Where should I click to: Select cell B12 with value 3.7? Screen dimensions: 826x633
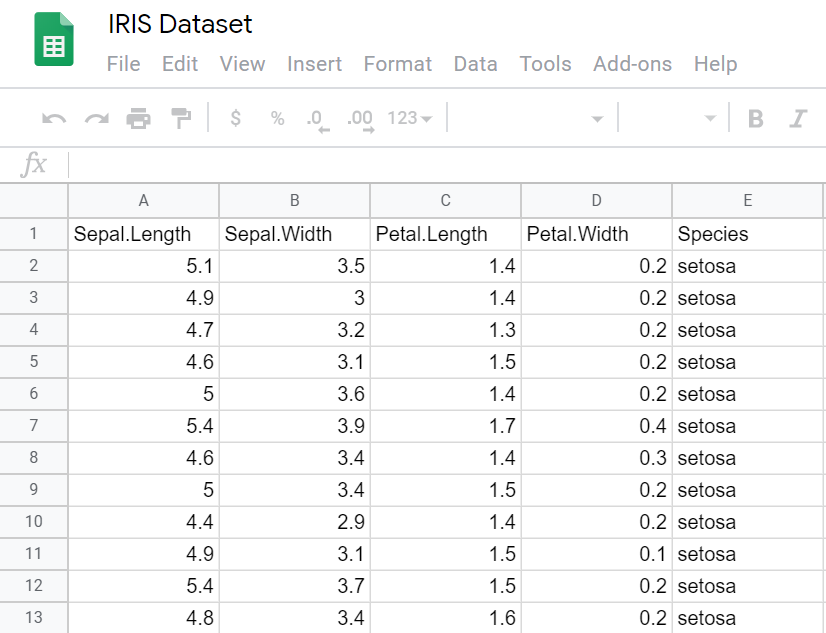tap(294, 586)
